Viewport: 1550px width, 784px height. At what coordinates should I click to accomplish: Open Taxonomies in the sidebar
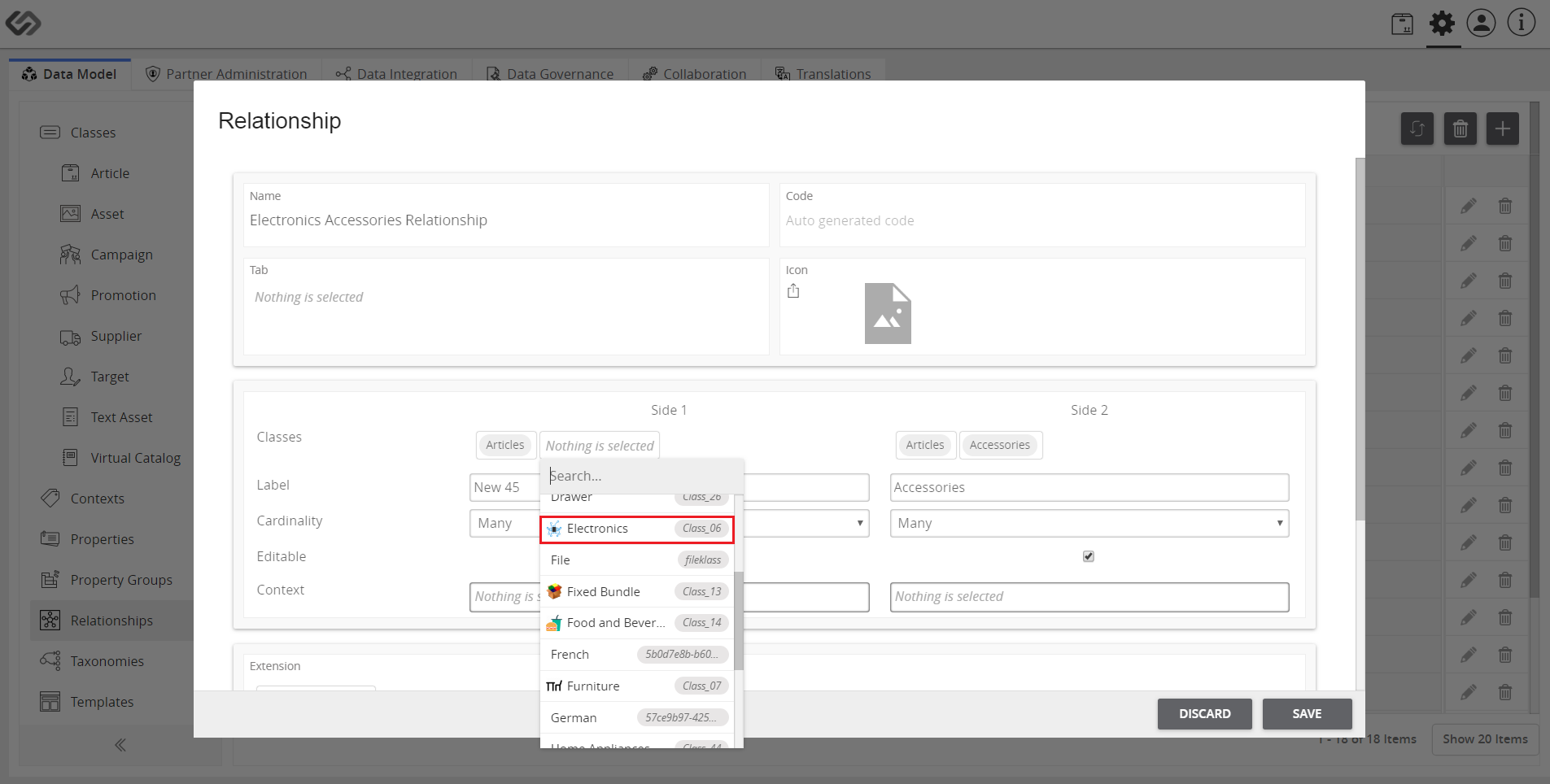pos(107,661)
